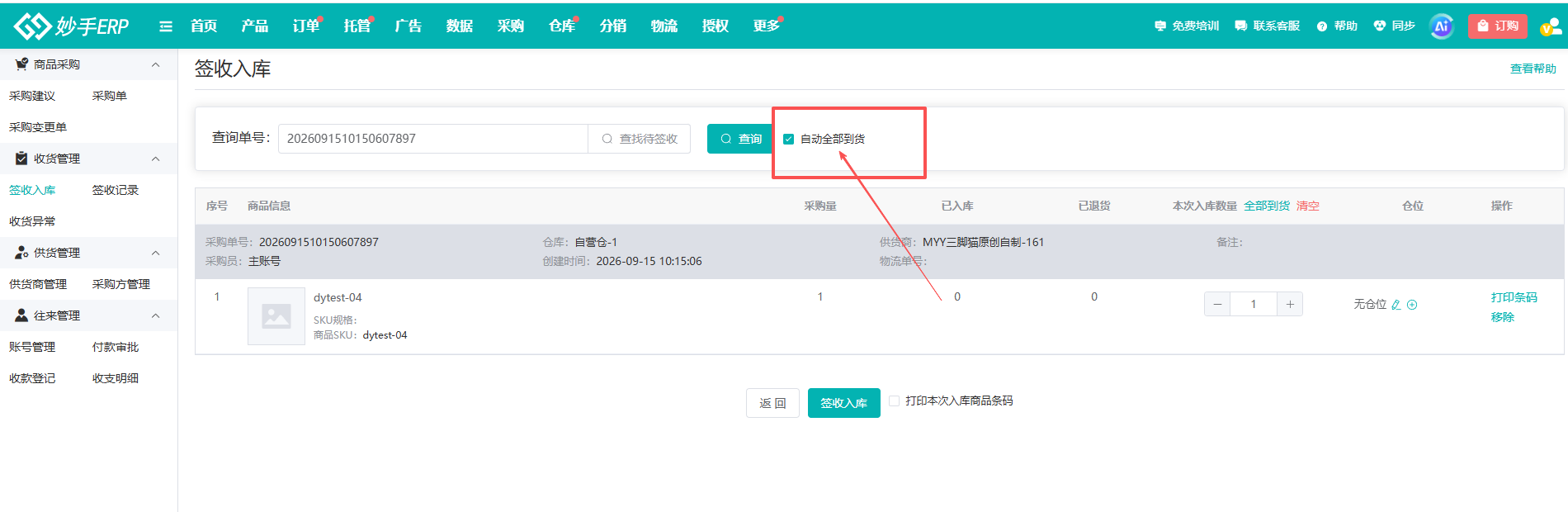The image size is (1568, 512).
Task: Click the 订购 button
Action: tap(1498, 26)
